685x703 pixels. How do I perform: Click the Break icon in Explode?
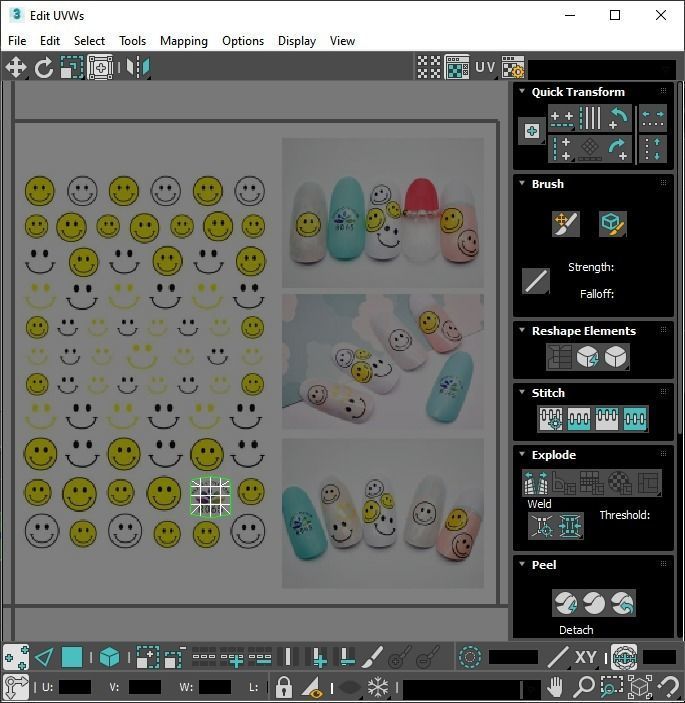click(536, 482)
